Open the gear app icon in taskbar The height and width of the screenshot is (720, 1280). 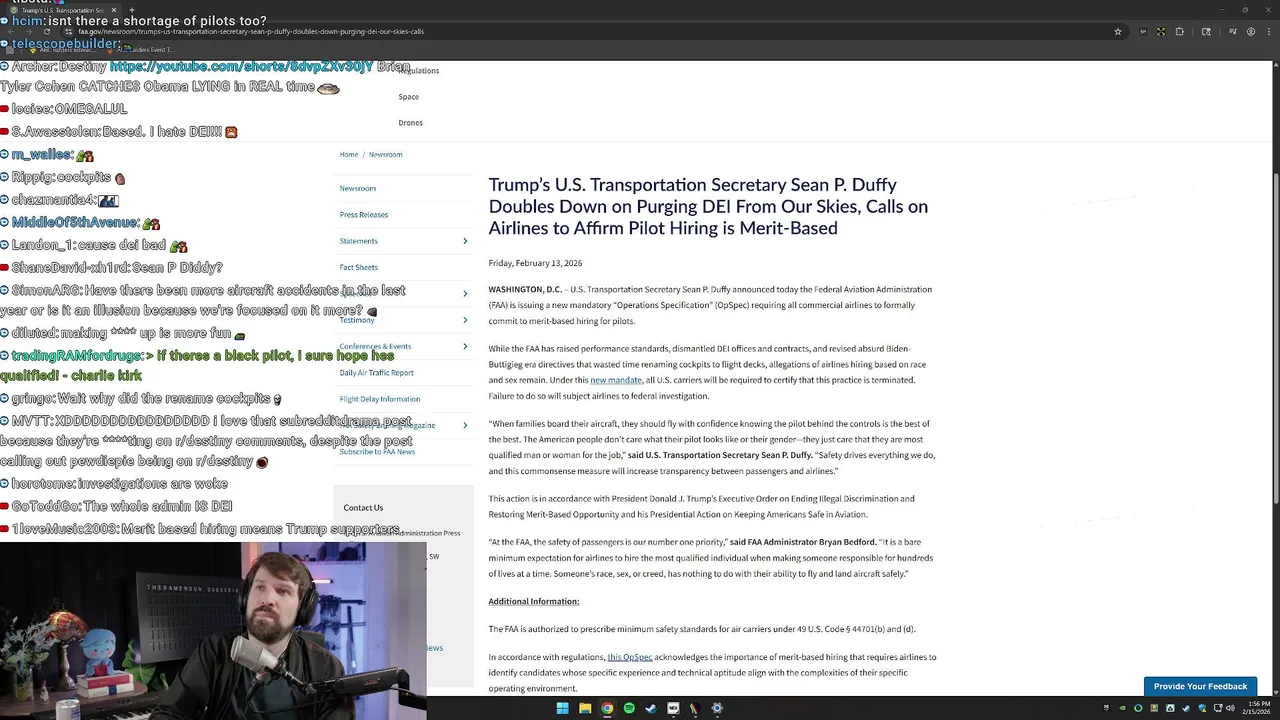pos(717,708)
